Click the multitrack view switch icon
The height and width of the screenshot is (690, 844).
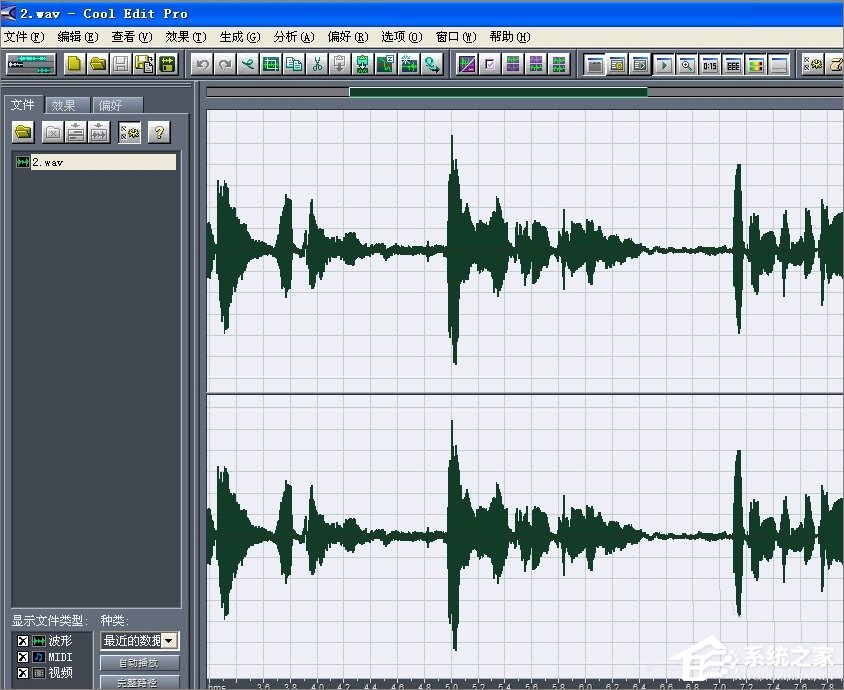tap(31, 64)
